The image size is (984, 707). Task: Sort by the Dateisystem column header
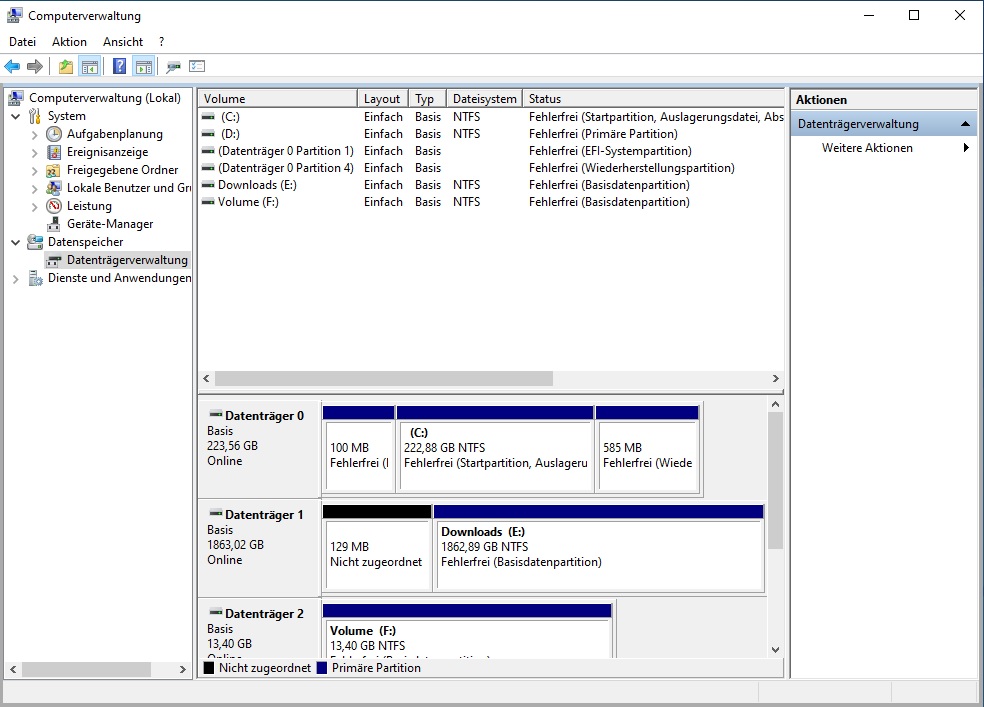(x=484, y=98)
